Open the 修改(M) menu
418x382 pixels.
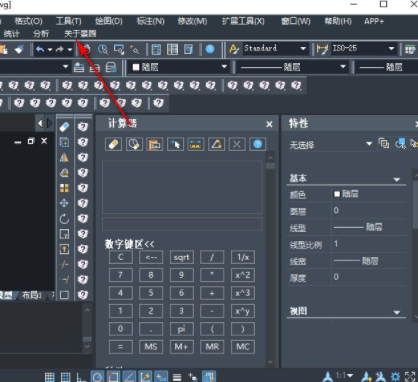point(192,21)
